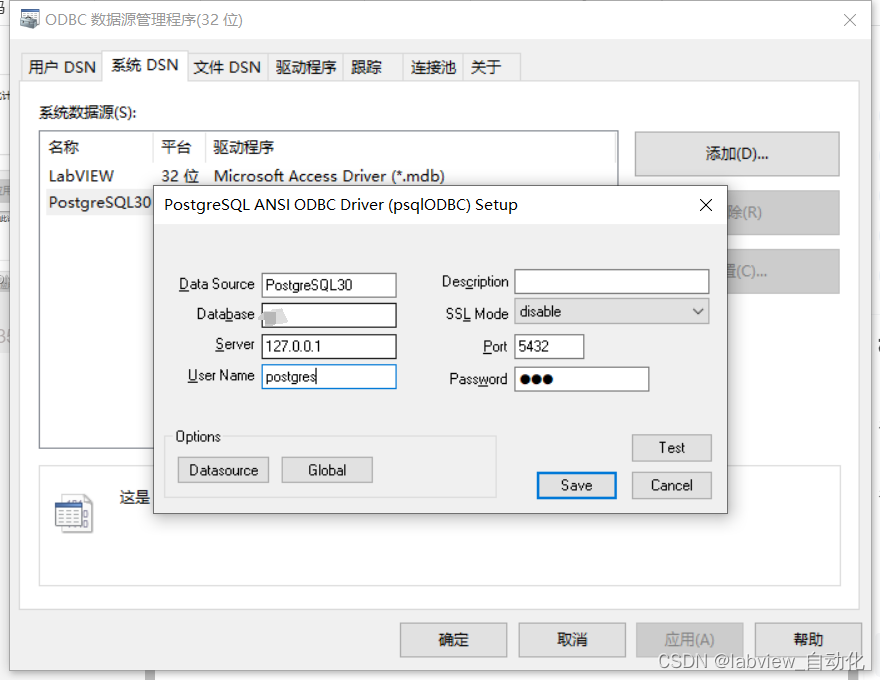The width and height of the screenshot is (880, 680).
Task: Click the 添加(D) button to add a DSN
Action: 737,154
